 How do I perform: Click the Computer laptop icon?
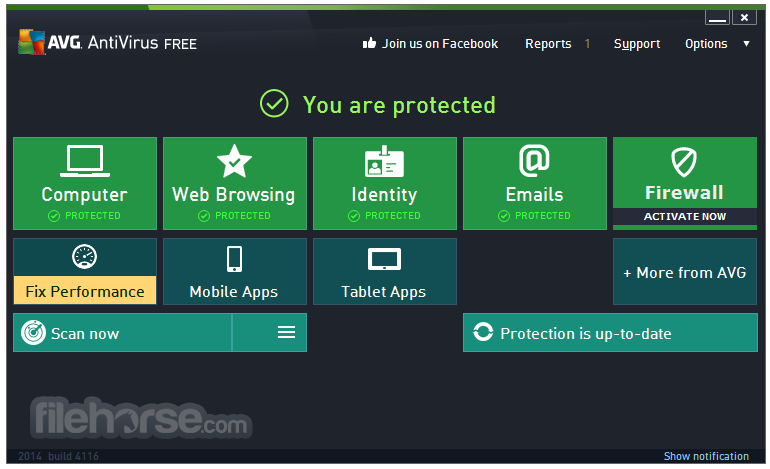(84, 161)
